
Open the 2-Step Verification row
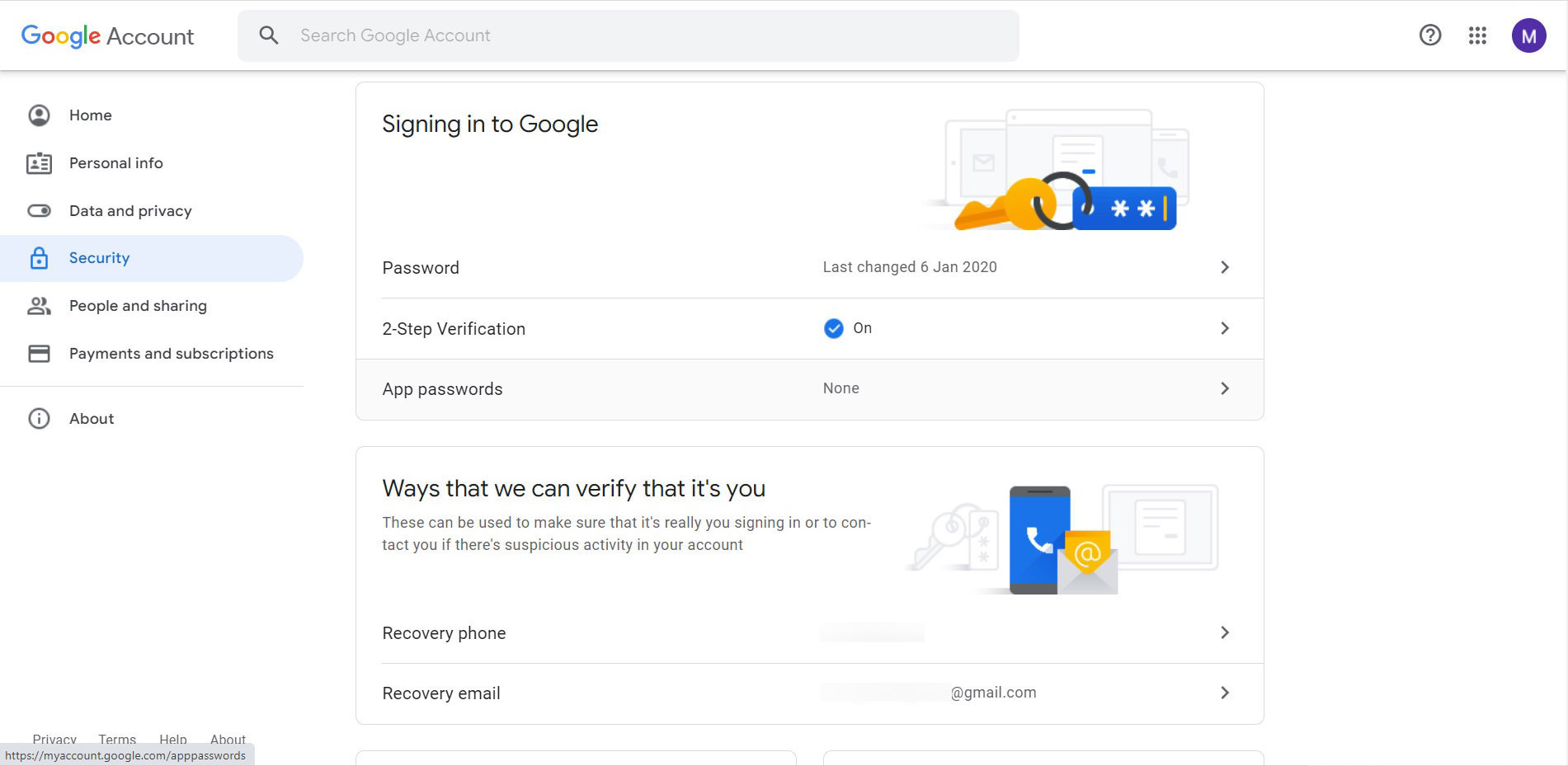click(454, 329)
